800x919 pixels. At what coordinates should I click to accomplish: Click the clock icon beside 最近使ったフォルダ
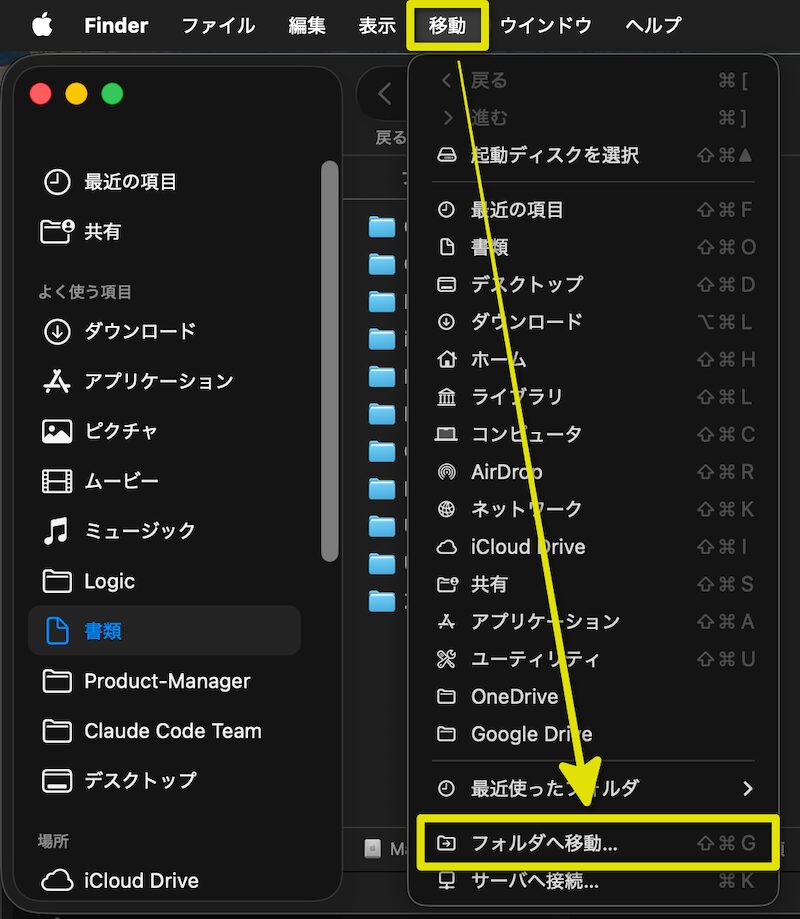click(x=447, y=788)
